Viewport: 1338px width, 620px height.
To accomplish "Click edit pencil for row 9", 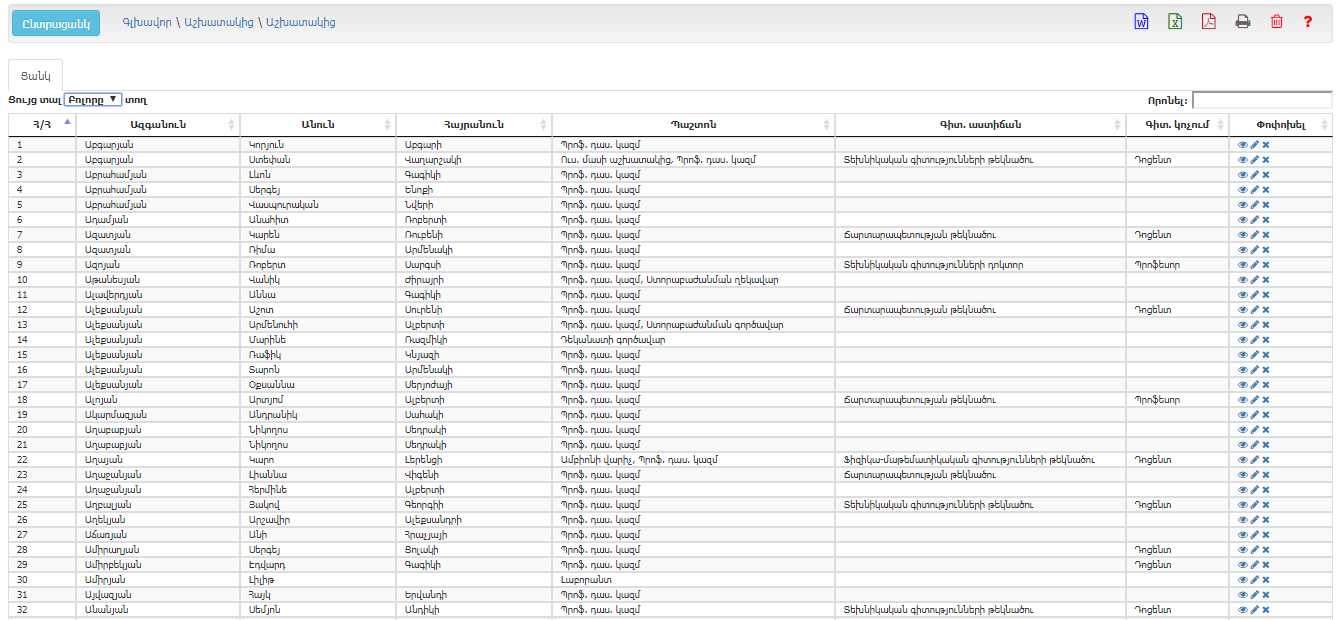I will (1254, 265).
